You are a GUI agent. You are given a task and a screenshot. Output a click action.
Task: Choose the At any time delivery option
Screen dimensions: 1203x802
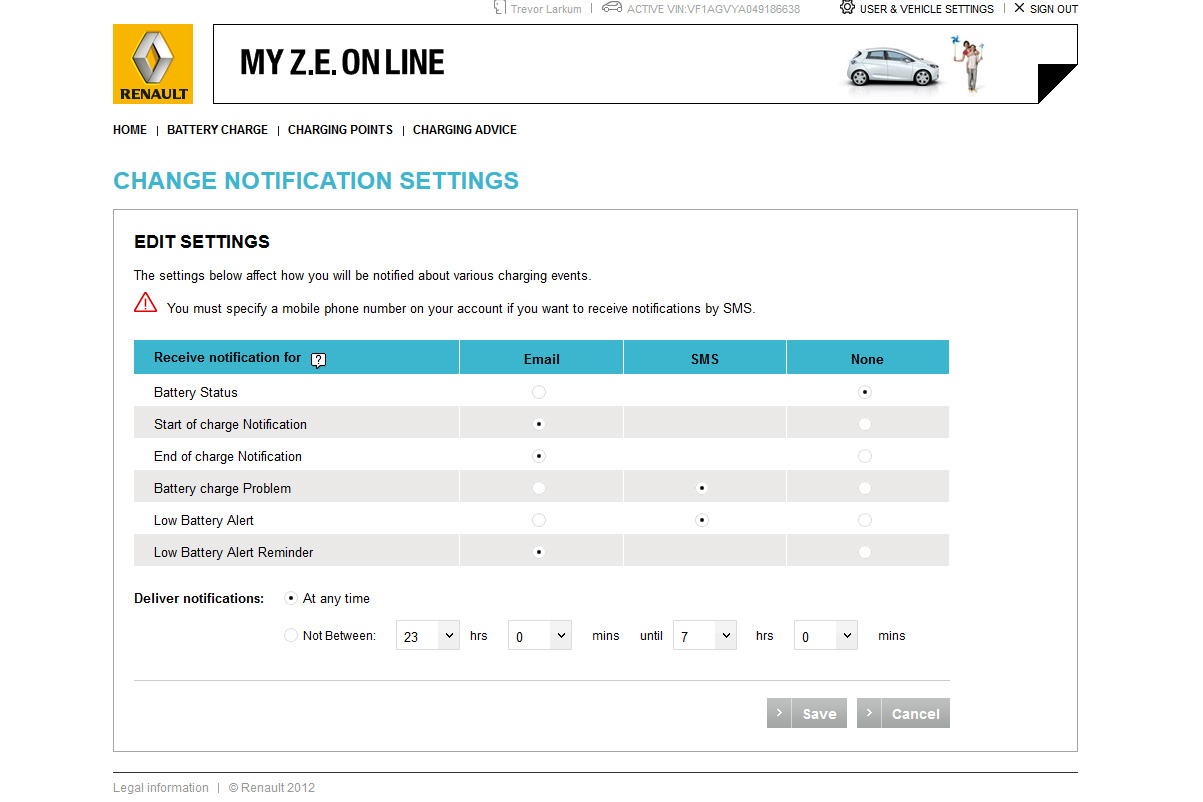pos(291,598)
